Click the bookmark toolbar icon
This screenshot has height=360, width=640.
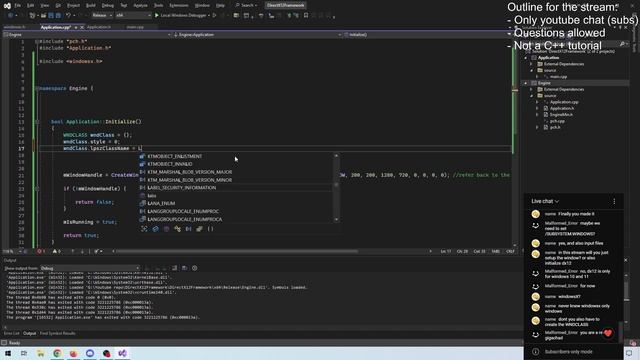(x=306, y=16)
